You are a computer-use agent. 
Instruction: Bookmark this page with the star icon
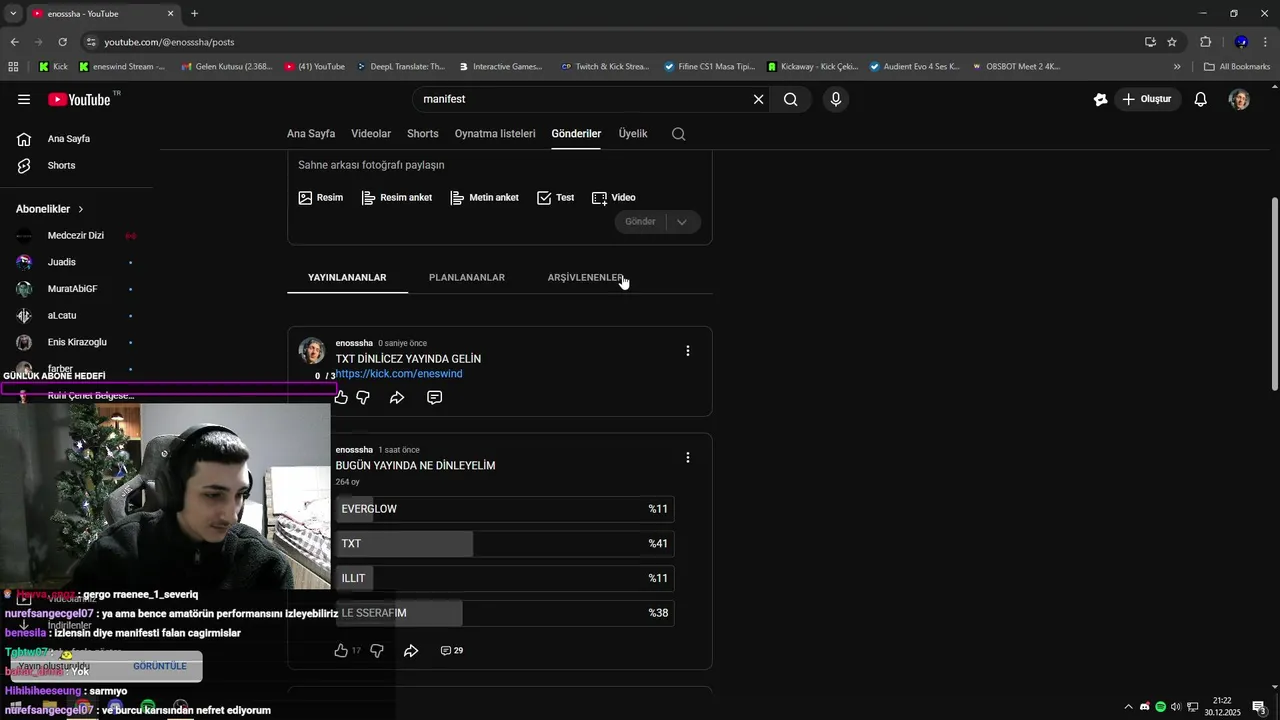1172,42
